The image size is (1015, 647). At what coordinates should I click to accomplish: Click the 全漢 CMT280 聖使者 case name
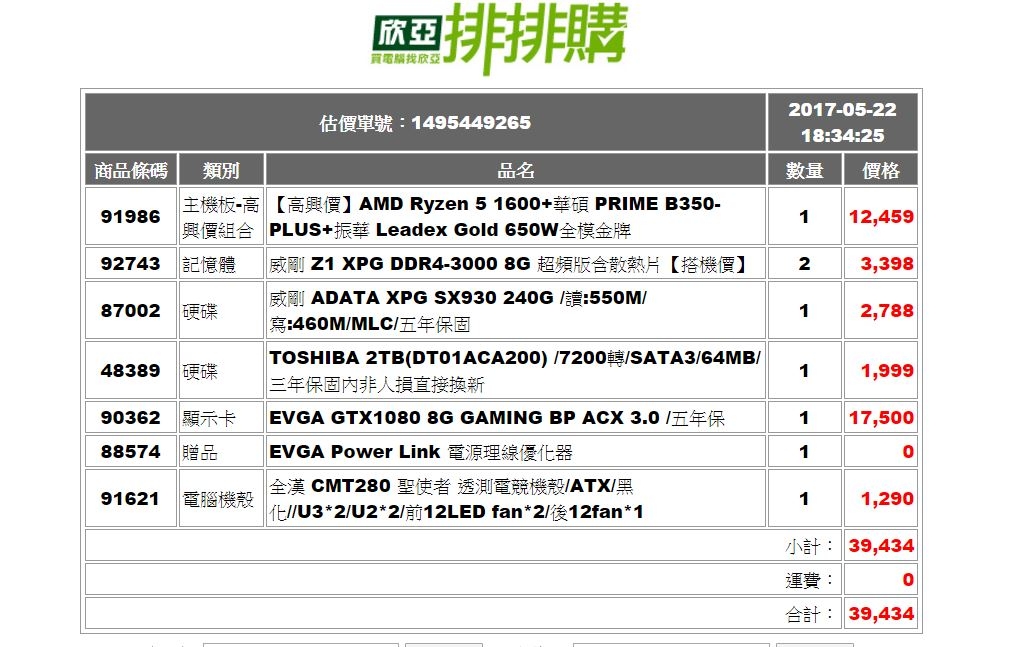pyautogui.click(x=456, y=499)
